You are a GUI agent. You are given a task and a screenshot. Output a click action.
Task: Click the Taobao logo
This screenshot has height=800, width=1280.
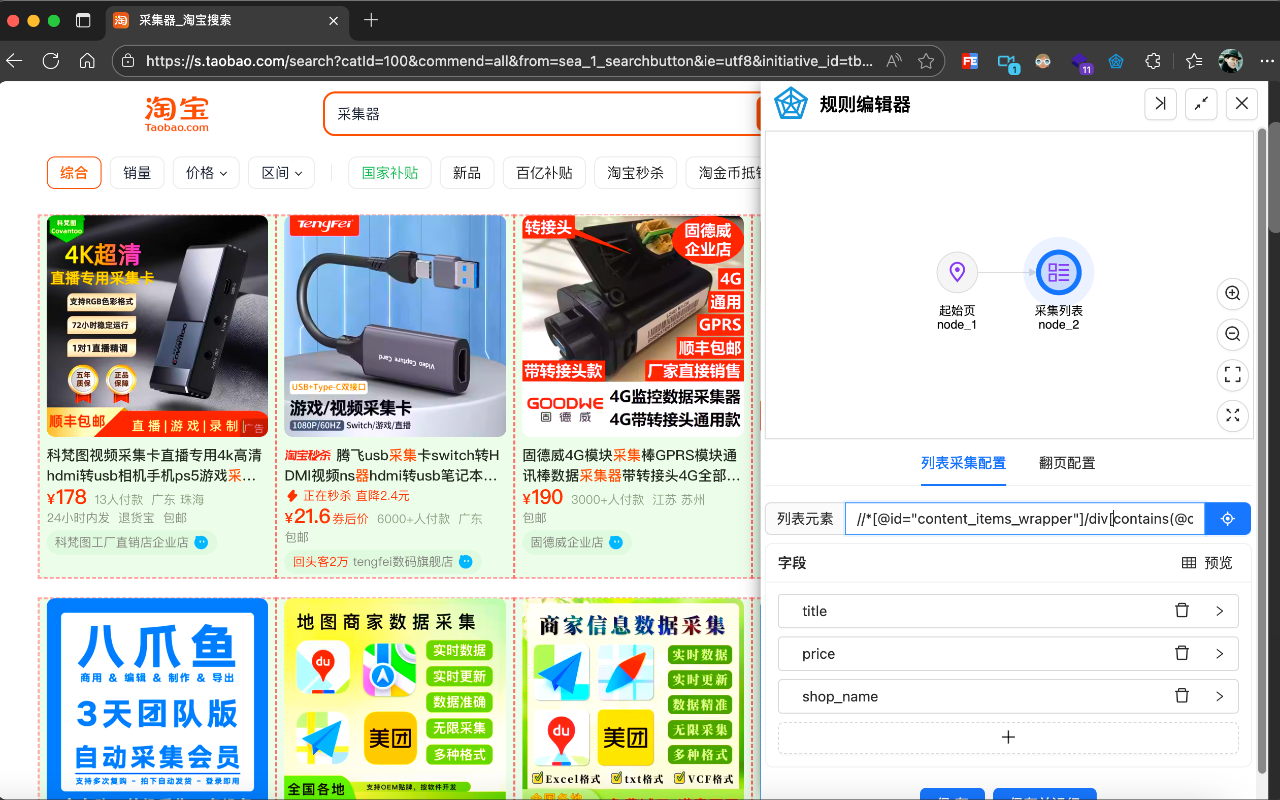pyautogui.click(x=177, y=114)
